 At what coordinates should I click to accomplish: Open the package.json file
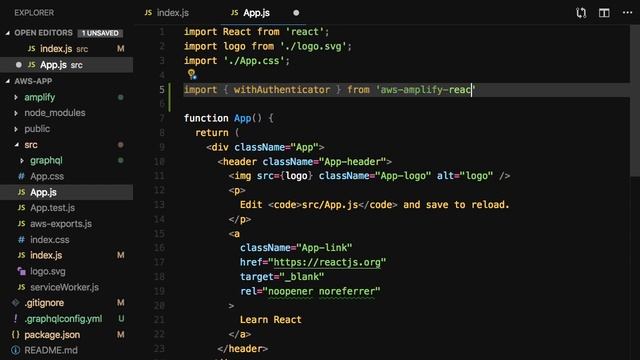click(52, 335)
